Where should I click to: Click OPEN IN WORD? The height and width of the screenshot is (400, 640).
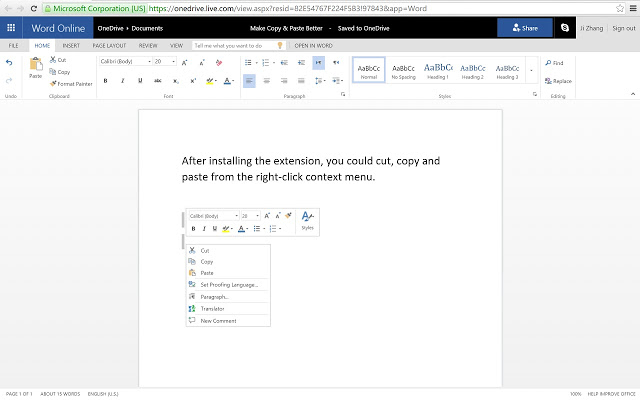[313, 45]
